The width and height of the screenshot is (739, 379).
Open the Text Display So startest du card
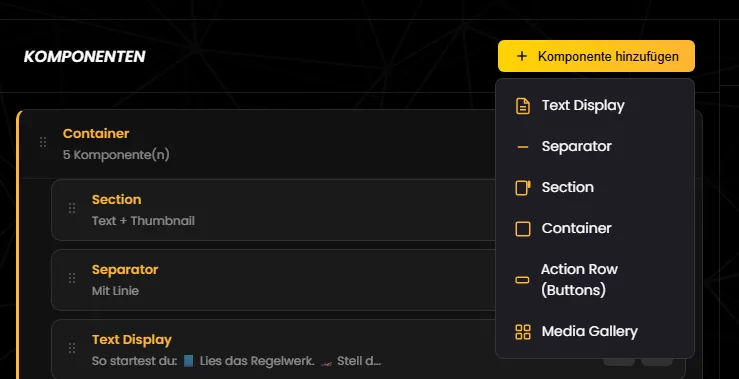point(273,349)
